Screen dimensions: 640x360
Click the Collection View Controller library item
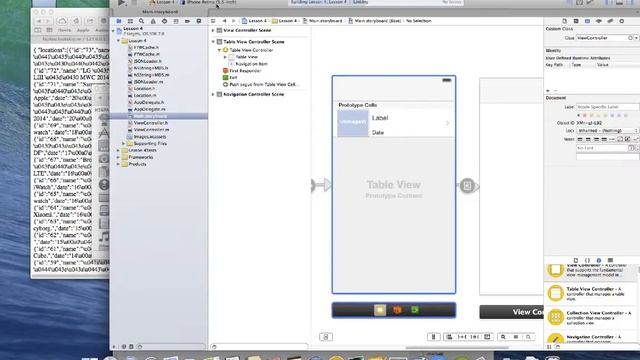click(x=590, y=317)
